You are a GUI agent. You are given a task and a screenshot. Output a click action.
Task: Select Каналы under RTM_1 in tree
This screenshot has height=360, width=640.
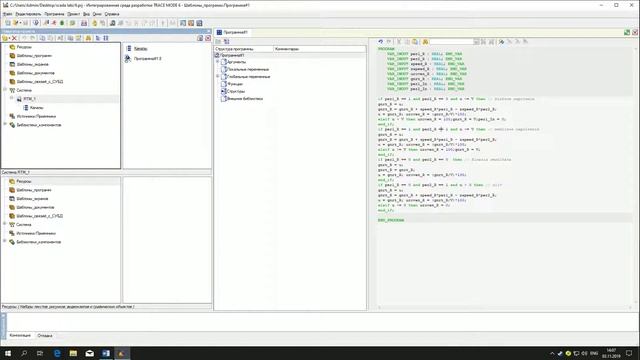point(36,107)
